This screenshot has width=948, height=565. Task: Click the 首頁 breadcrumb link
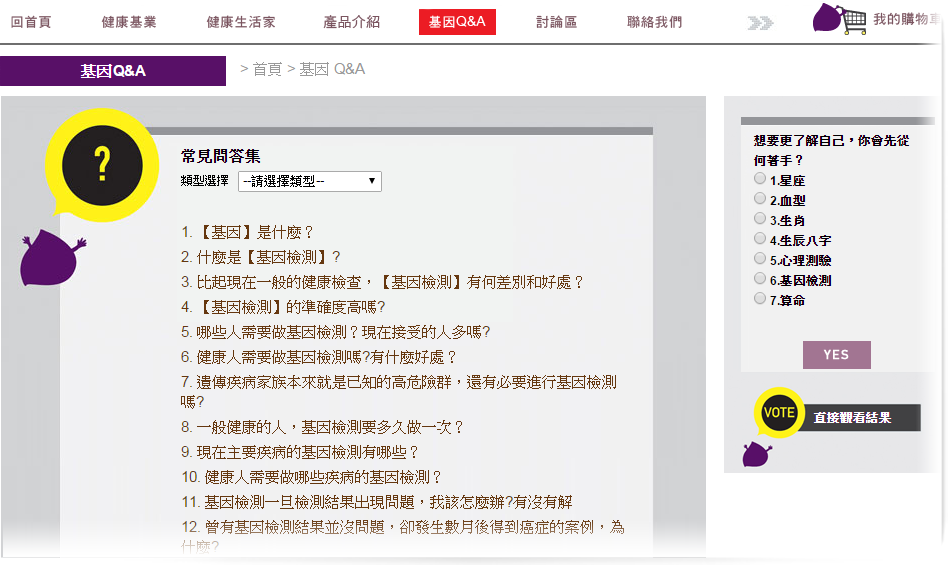(x=267, y=69)
